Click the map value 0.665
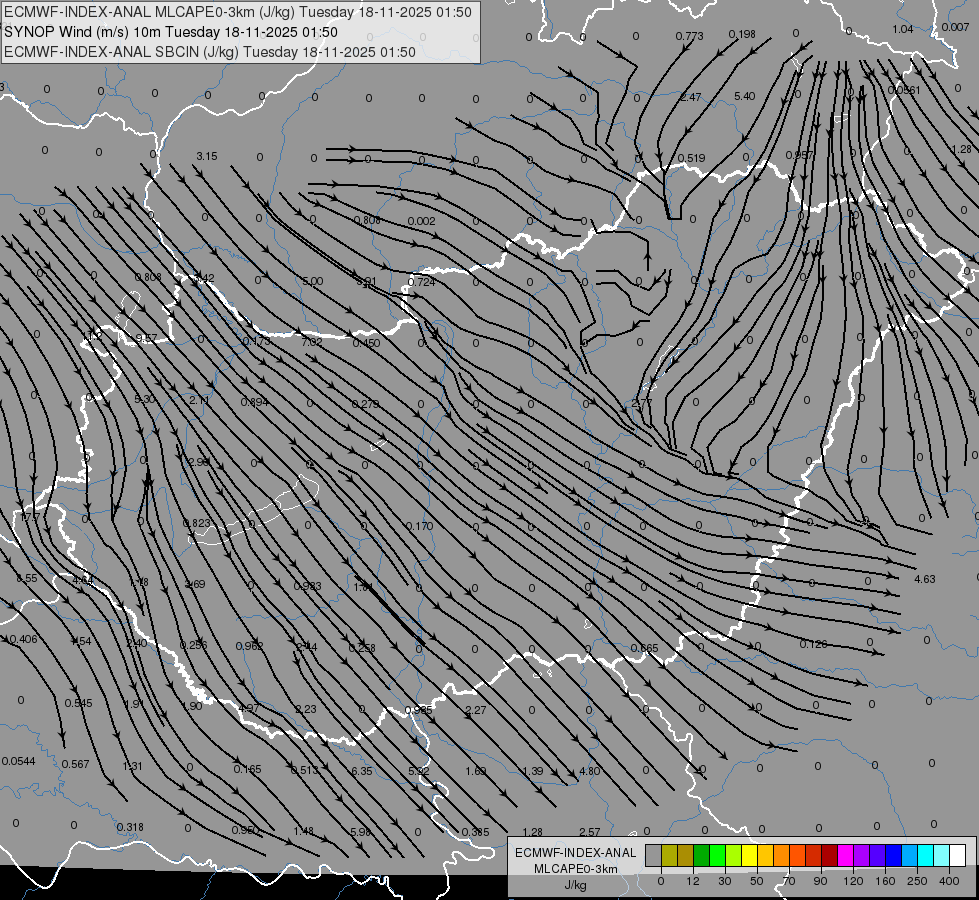Screen dimensions: 979x900 click(644, 648)
